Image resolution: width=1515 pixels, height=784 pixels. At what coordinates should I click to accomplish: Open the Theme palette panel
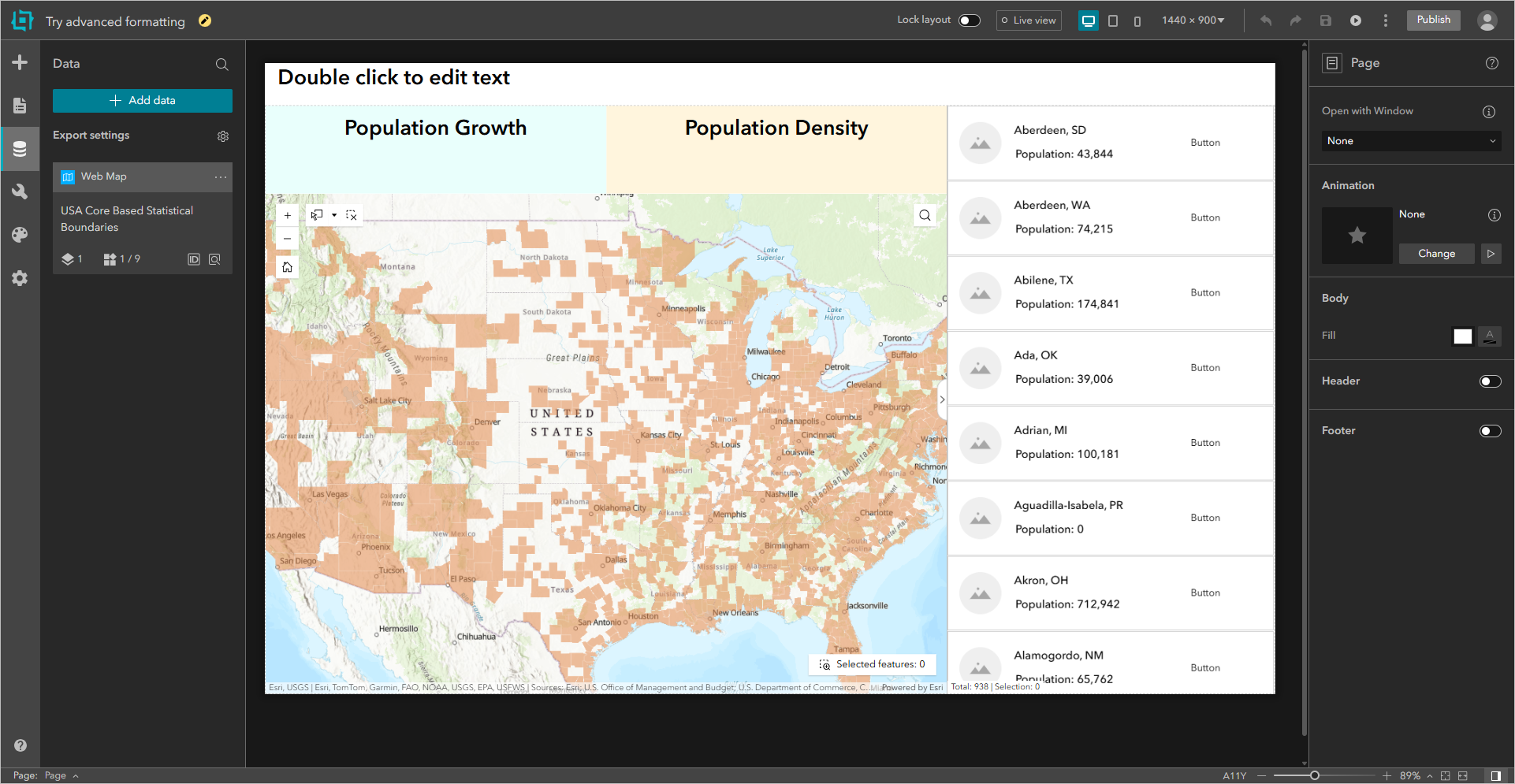coord(20,235)
